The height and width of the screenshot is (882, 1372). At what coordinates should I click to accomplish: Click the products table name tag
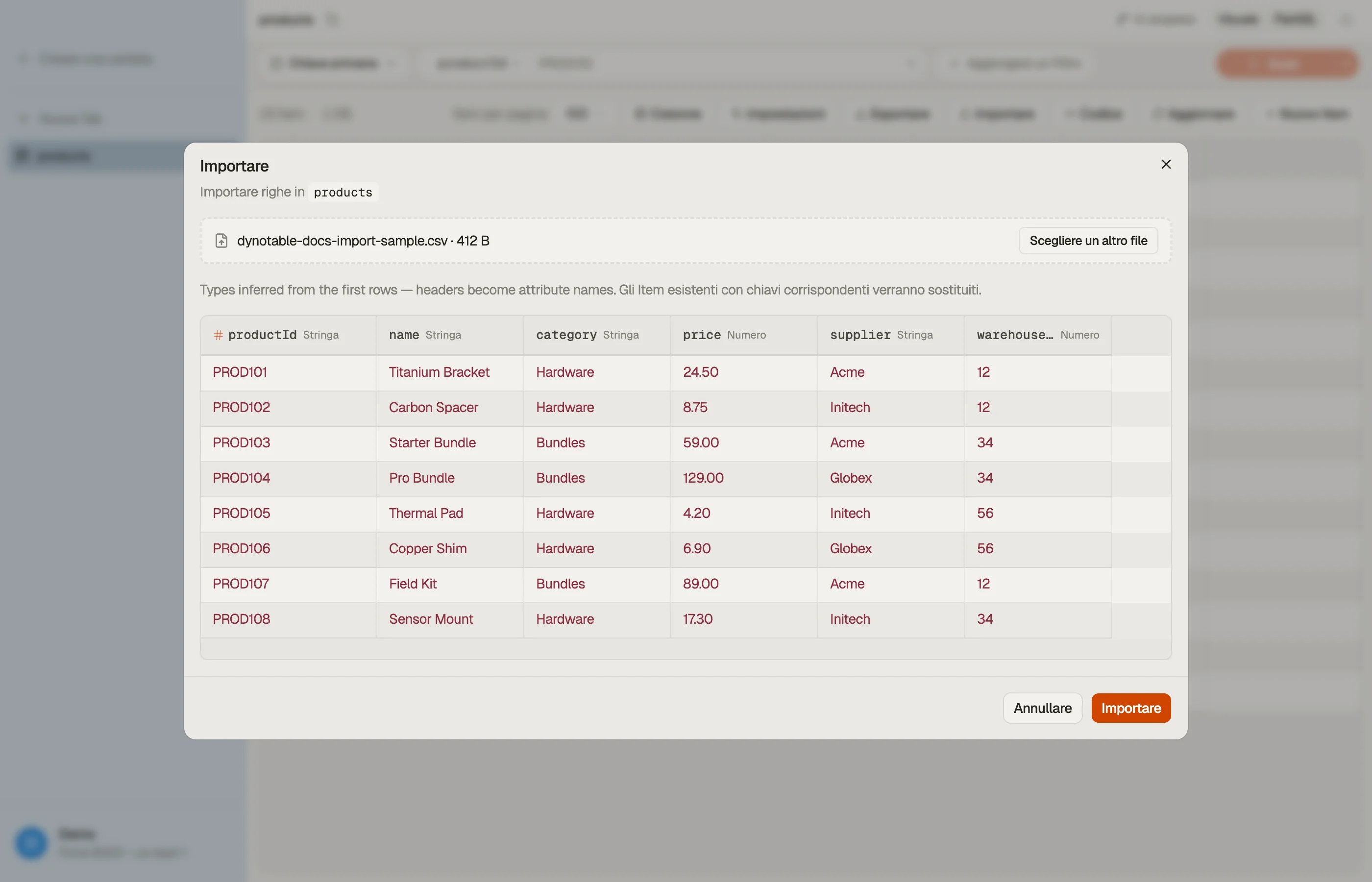point(343,193)
